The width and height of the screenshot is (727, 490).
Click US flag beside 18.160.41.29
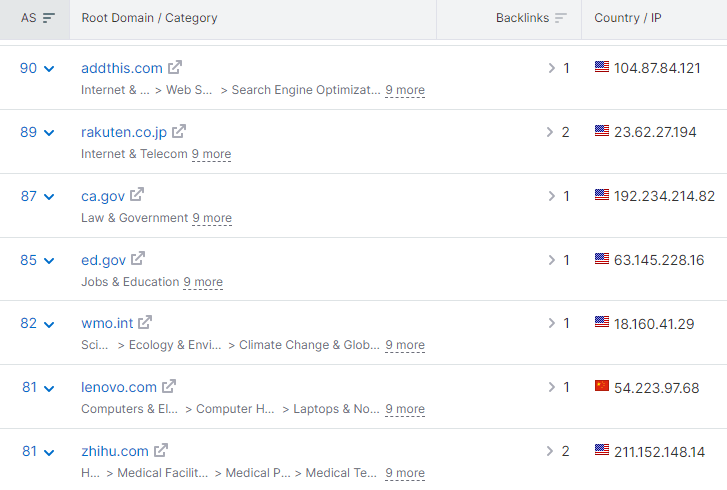(602, 322)
